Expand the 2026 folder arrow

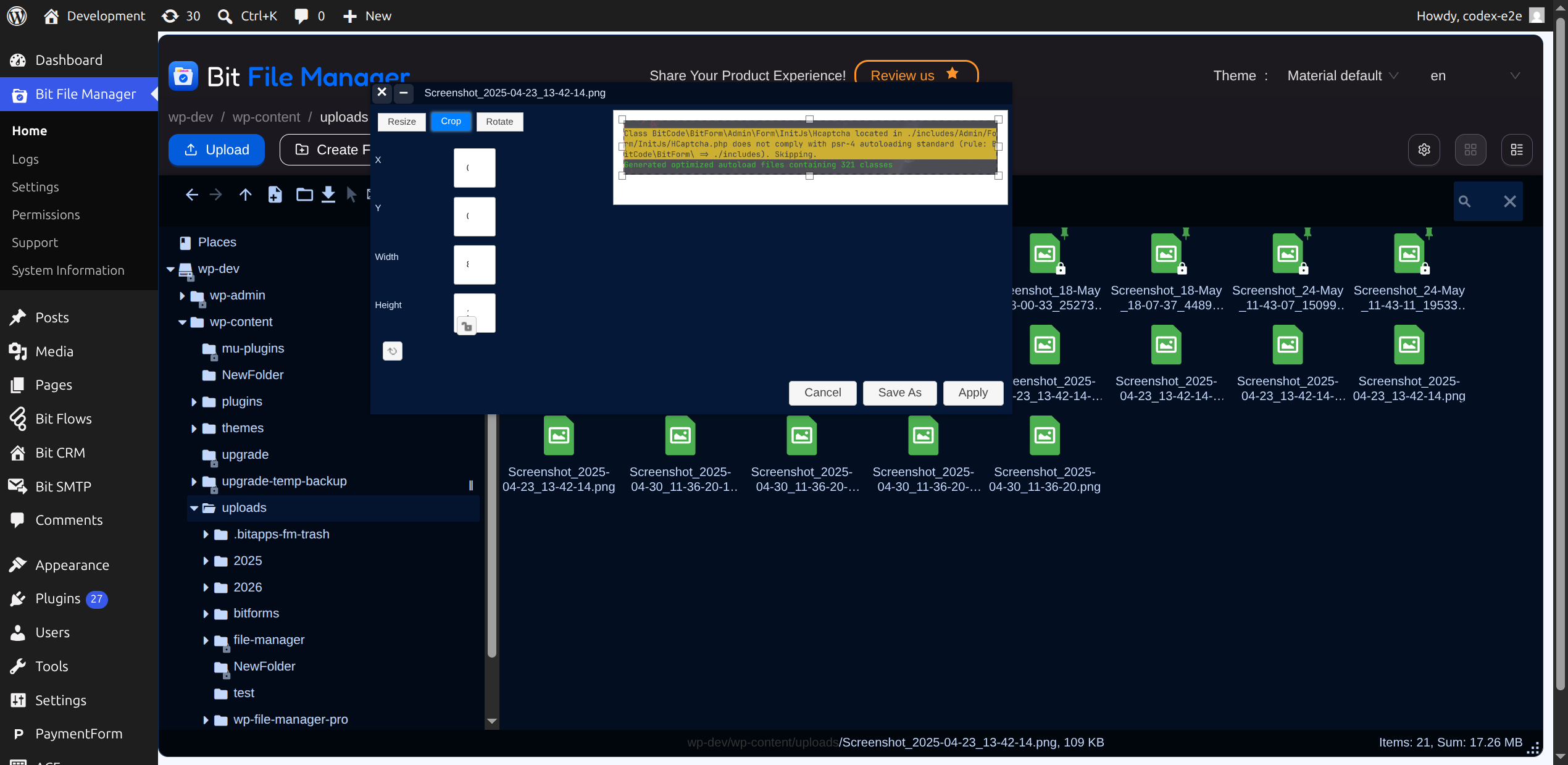tap(206, 588)
